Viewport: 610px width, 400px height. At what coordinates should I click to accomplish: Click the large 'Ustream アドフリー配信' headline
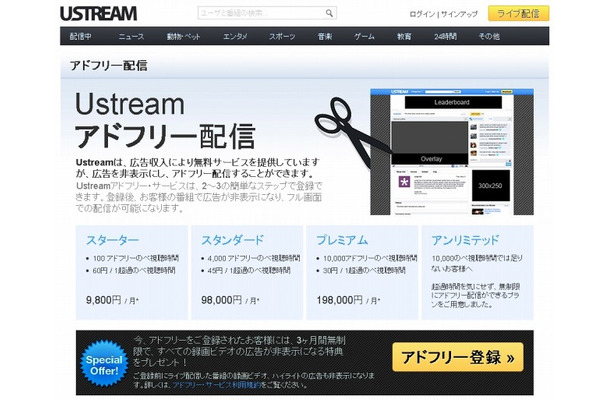(x=165, y=121)
